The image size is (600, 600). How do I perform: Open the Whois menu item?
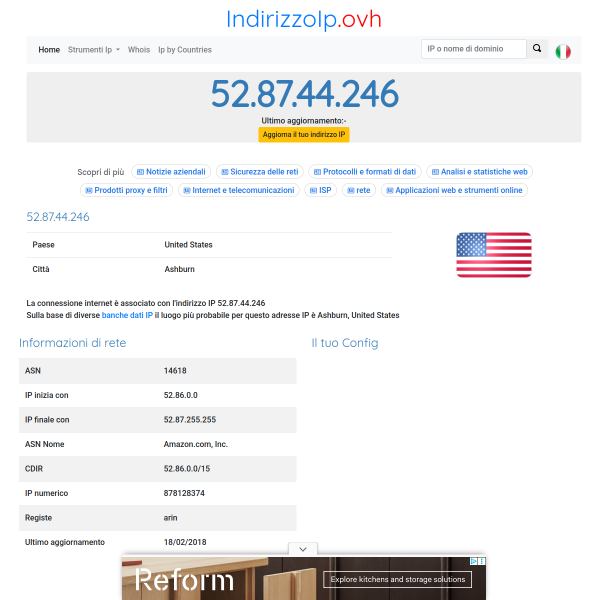139,50
